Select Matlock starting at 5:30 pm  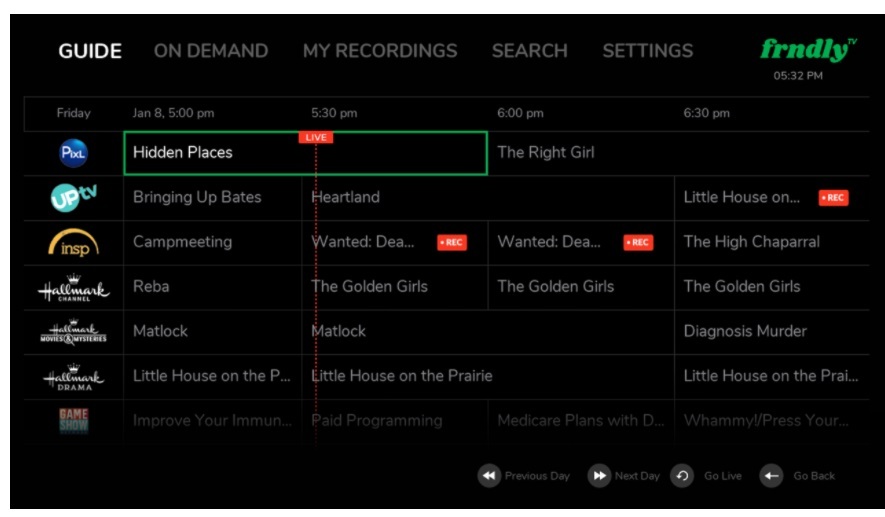tap(488, 331)
